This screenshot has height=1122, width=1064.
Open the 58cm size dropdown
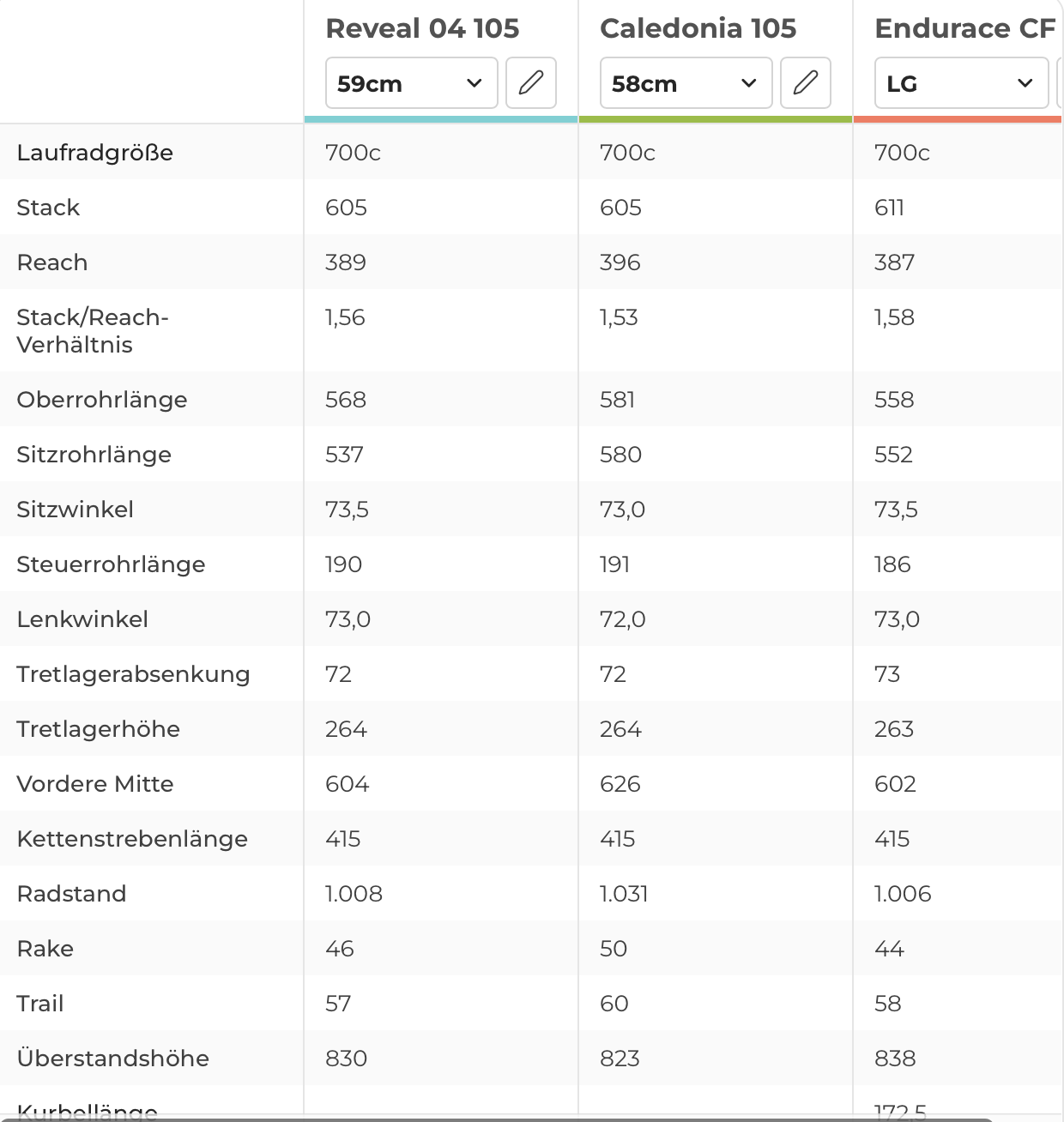(686, 83)
